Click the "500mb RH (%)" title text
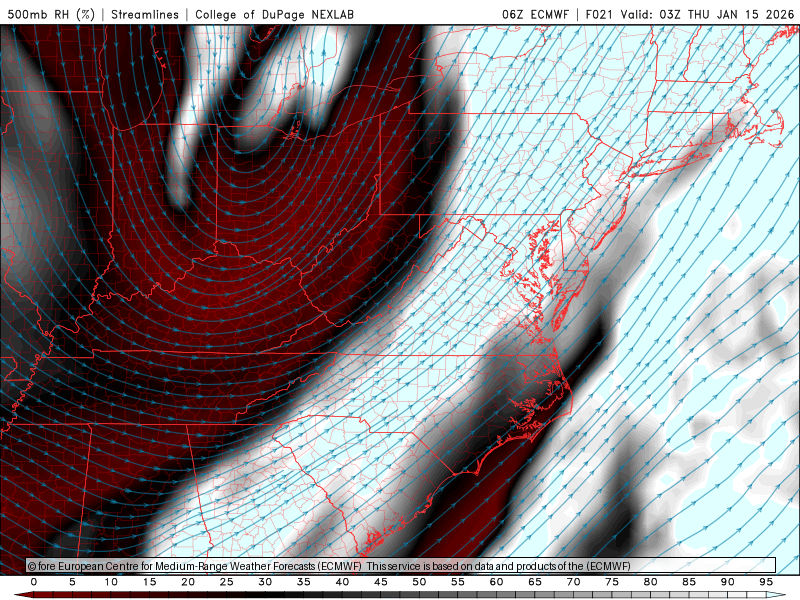This screenshot has width=800, height=600. tap(51, 14)
